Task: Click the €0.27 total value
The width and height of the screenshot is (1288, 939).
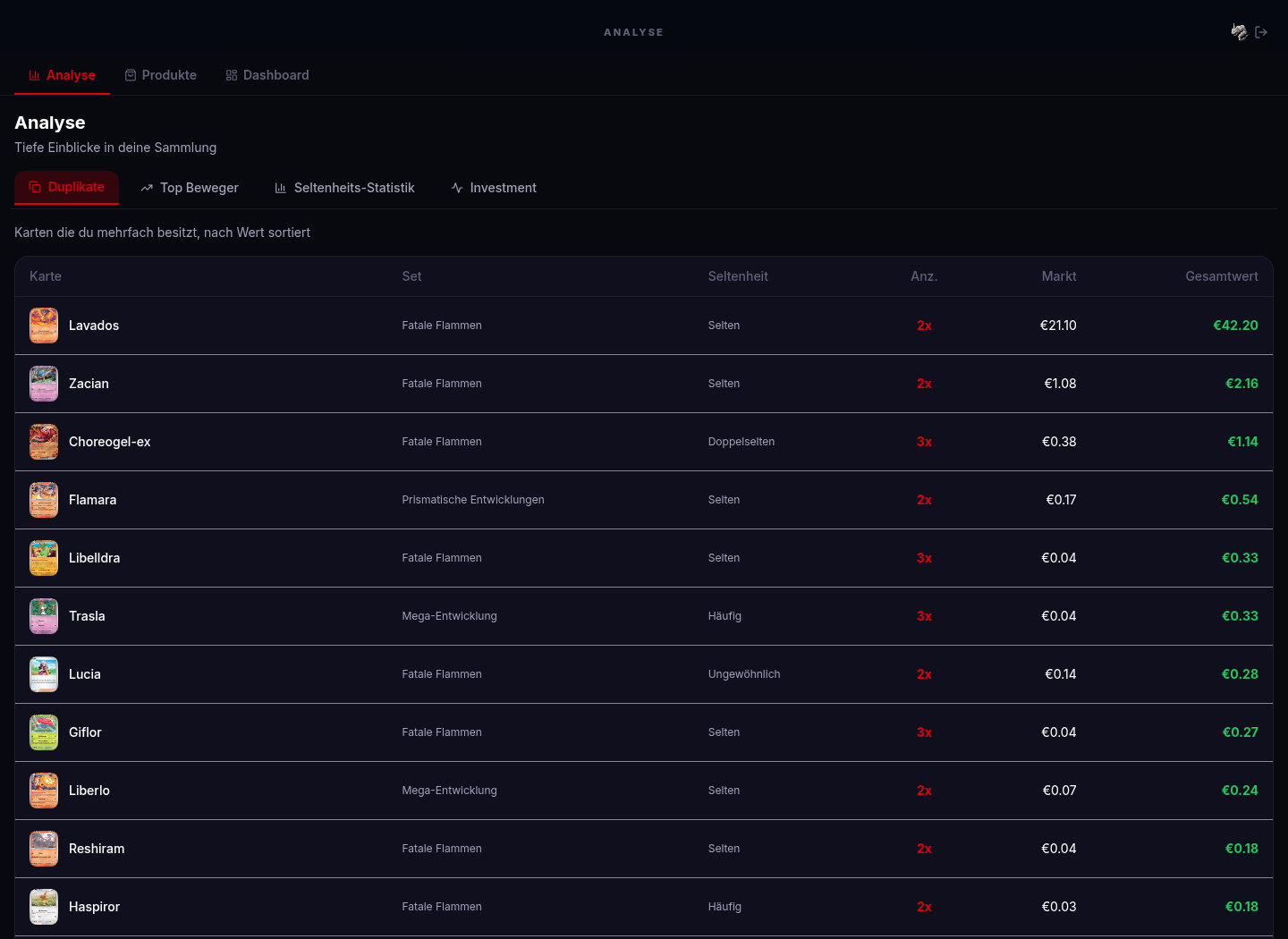Action: coord(1240,732)
